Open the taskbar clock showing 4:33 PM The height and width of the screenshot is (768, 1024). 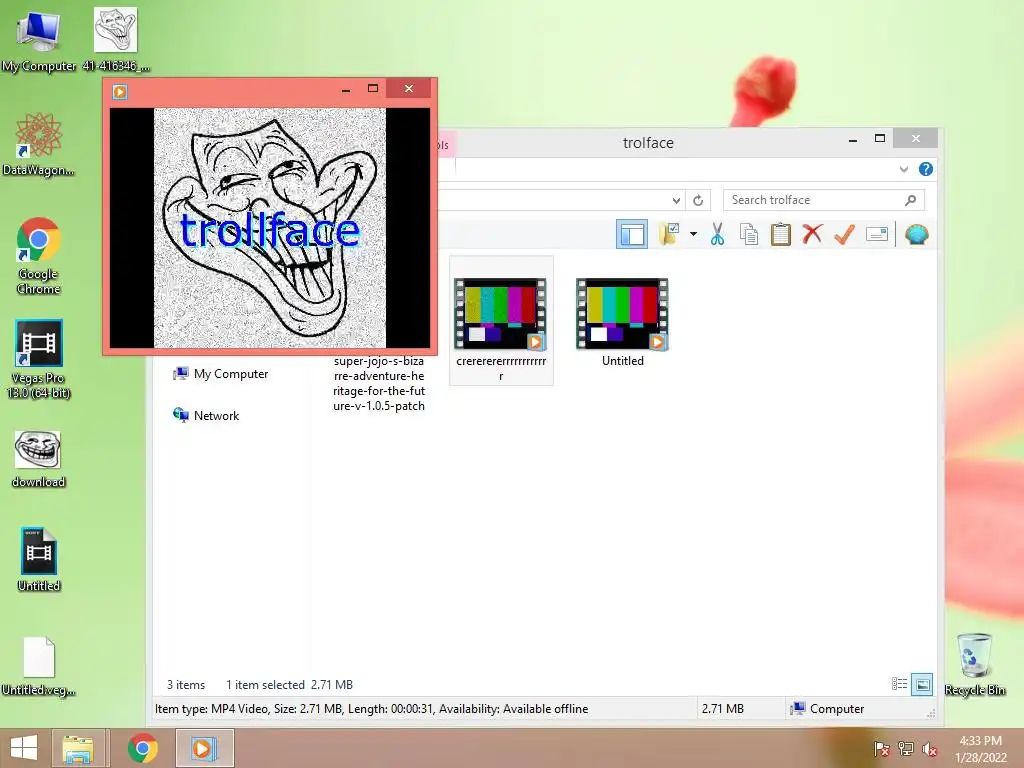pyautogui.click(x=980, y=749)
